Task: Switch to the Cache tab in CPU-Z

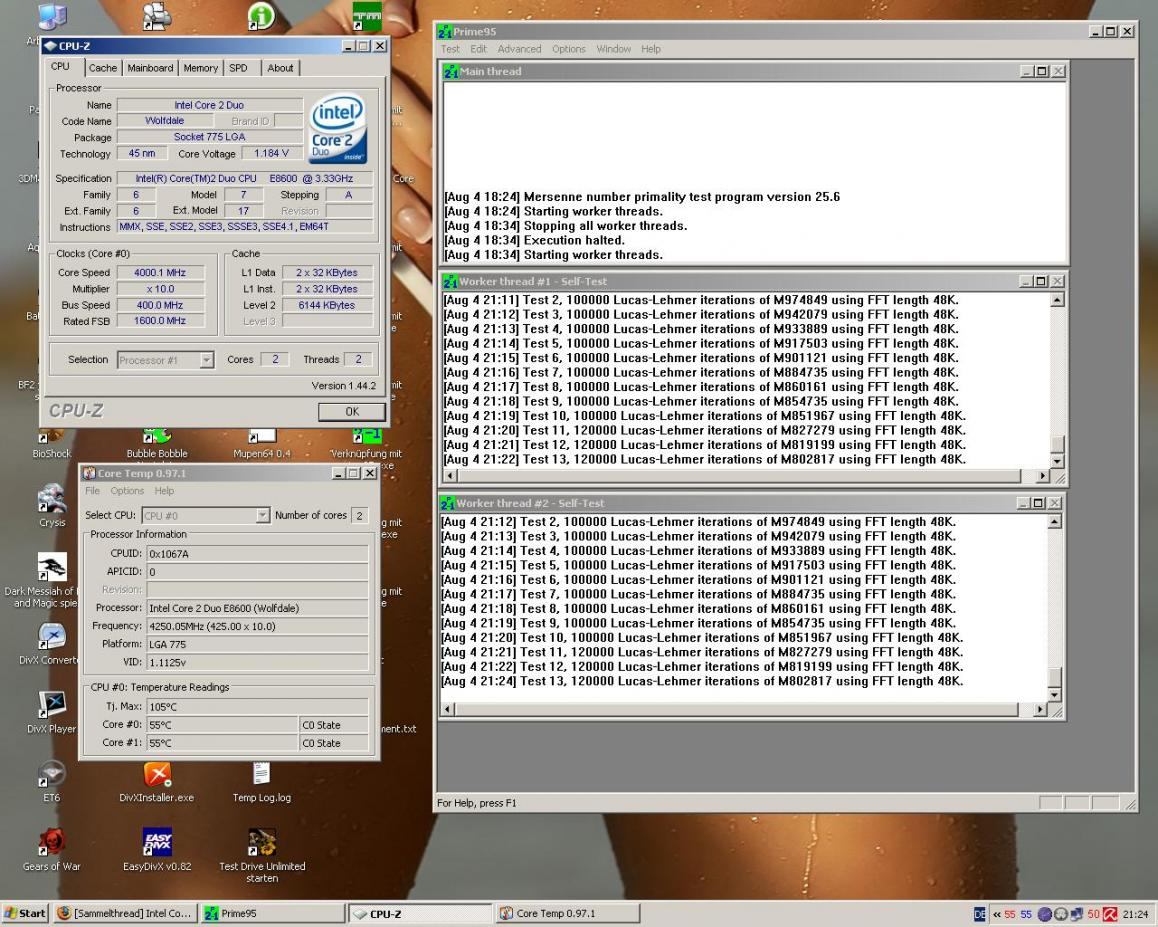Action: (103, 68)
